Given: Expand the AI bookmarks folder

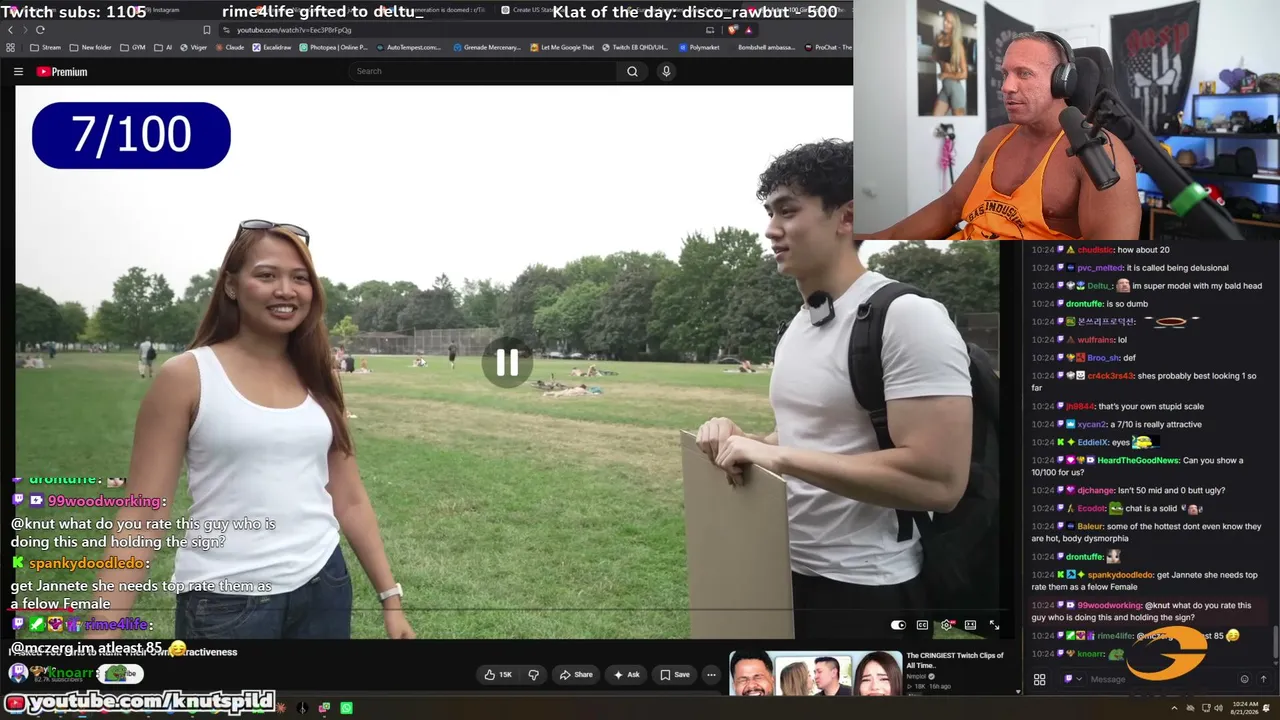Looking at the screenshot, I should tap(163, 47).
